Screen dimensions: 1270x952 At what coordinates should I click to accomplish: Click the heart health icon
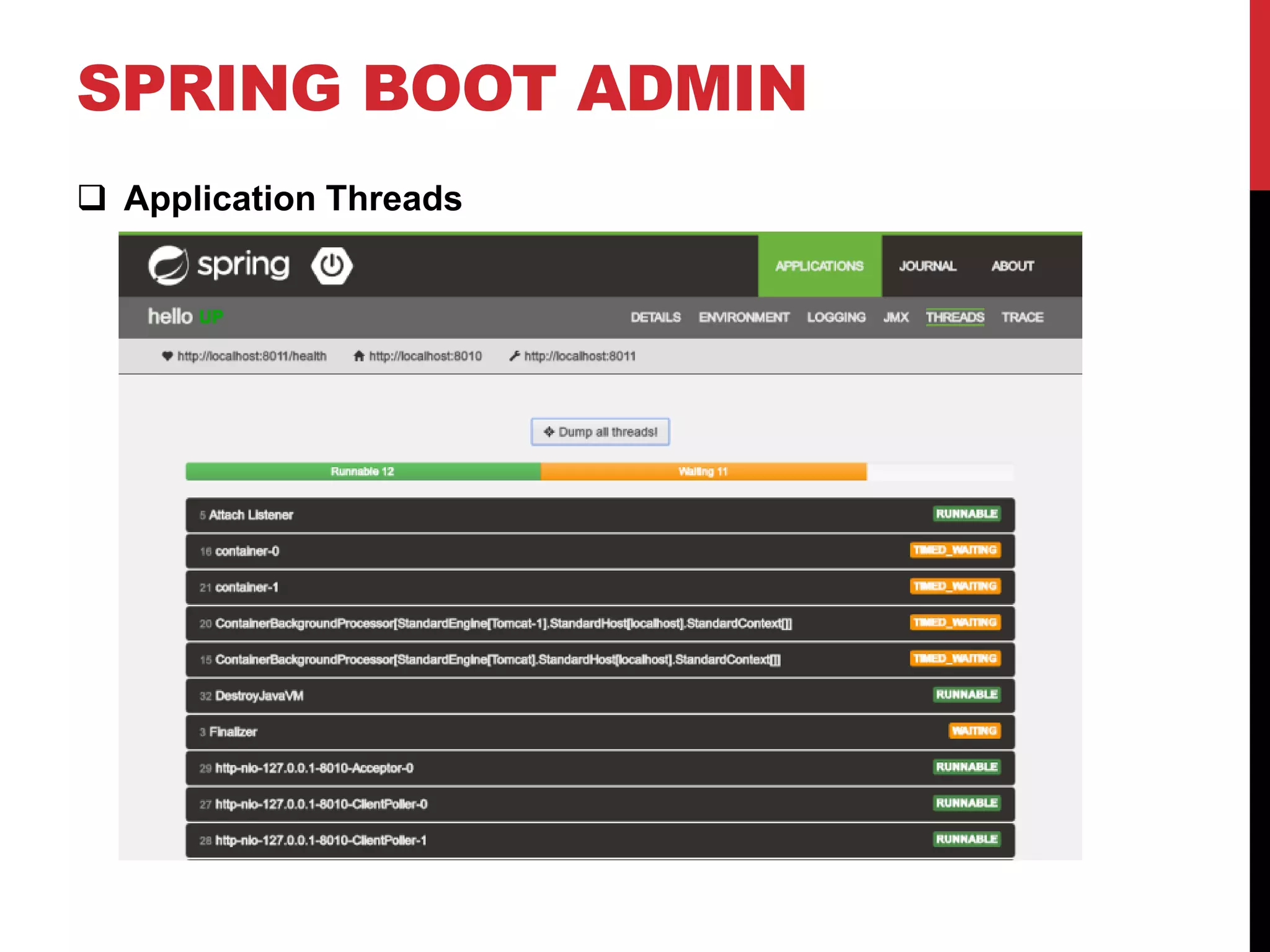pyautogui.click(x=167, y=356)
